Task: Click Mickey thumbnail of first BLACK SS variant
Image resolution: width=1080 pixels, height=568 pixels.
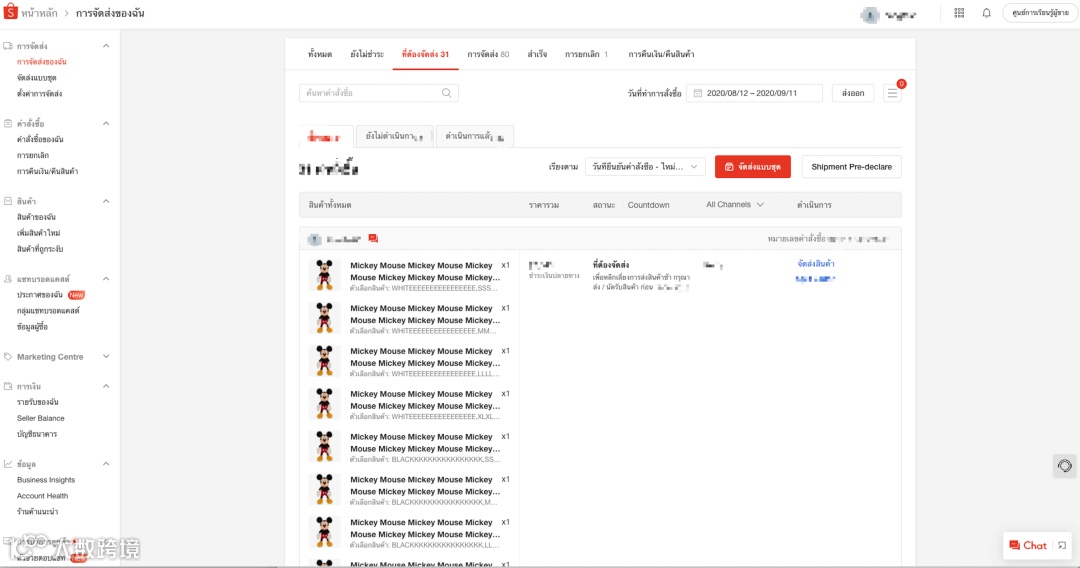Action: [324, 447]
